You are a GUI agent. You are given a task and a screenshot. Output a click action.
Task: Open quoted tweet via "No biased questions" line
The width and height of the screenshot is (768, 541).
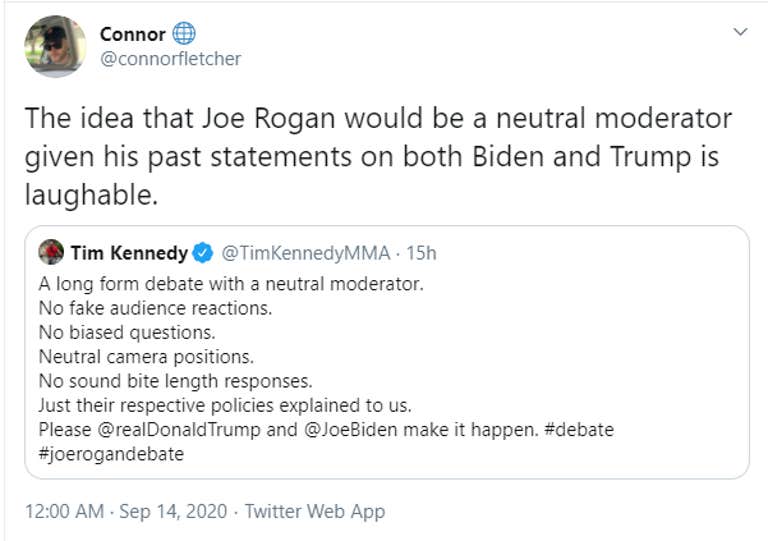127,332
